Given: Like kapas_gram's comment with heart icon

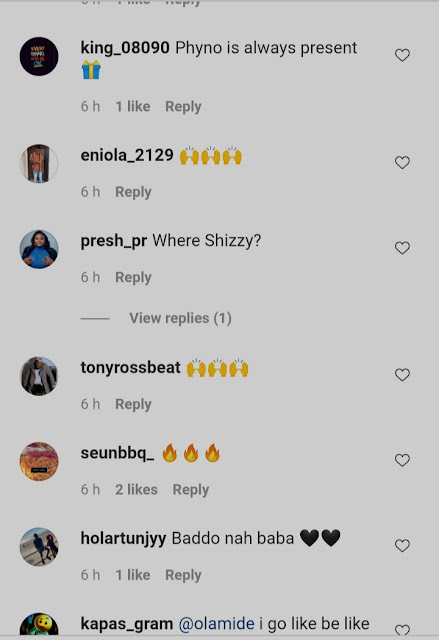Looking at the screenshot, I should [402, 630].
